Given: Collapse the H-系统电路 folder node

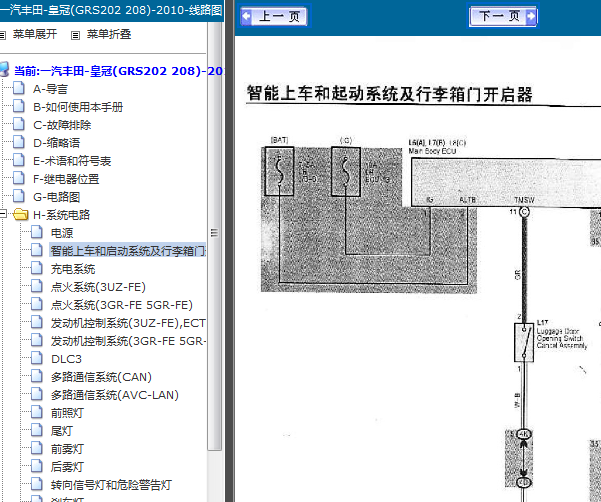Looking at the screenshot, I should [3, 214].
